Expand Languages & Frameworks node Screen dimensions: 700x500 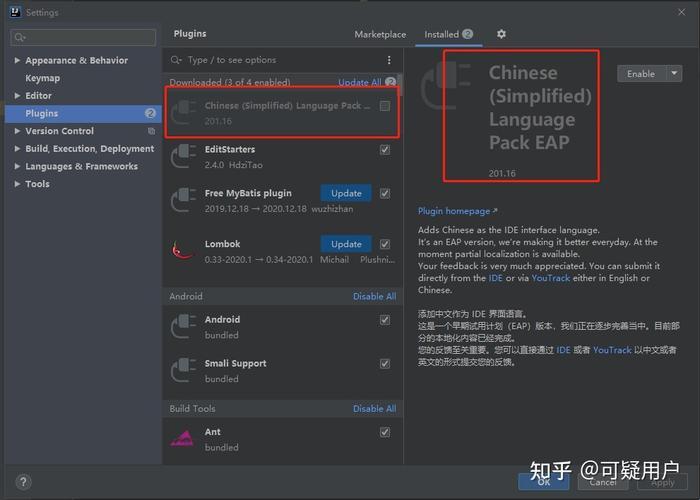17,166
